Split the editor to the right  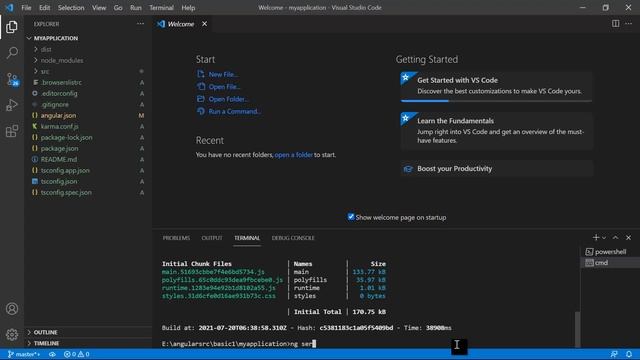point(616,24)
